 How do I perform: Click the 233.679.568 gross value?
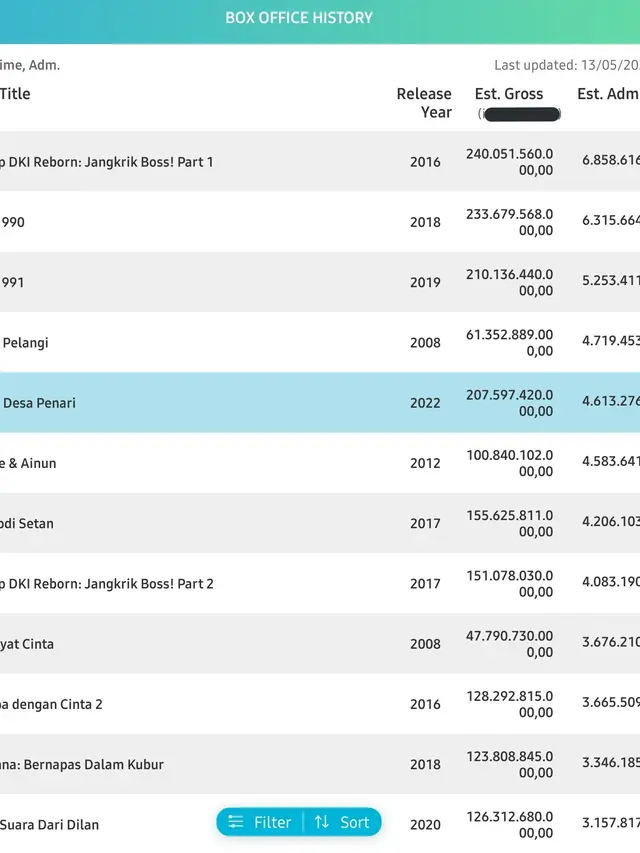pyautogui.click(x=509, y=222)
